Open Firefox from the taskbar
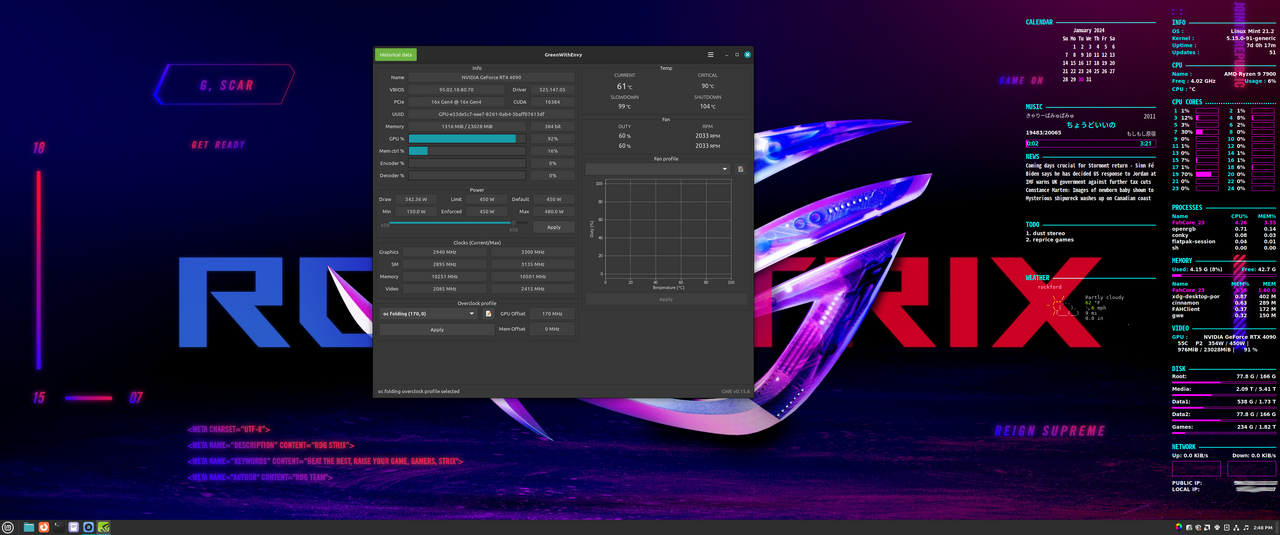Viewport: 1280px width, 535px height. pyautogui.click(x=44, y=527)
